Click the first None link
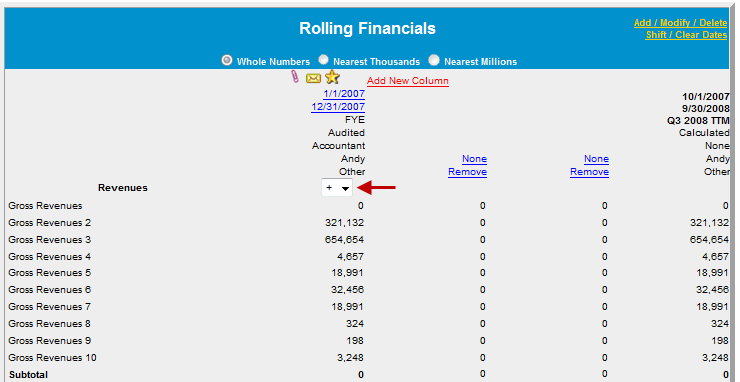 pyautogui.click(x=474, y=159)
